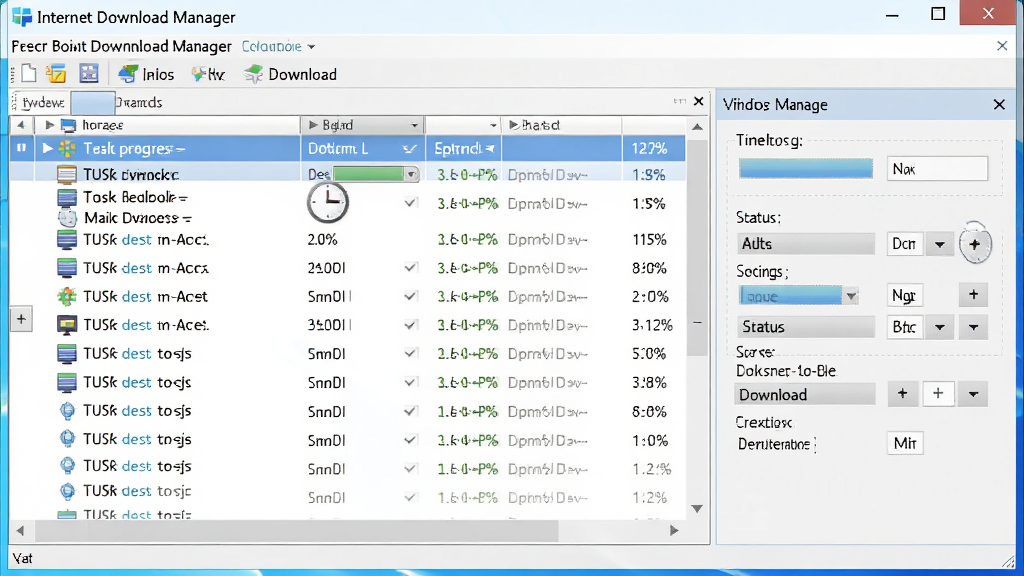This screenshot has width=1024, height=576.
Task: Click the Download button in the toolbar
Action: tap(291, 74)
